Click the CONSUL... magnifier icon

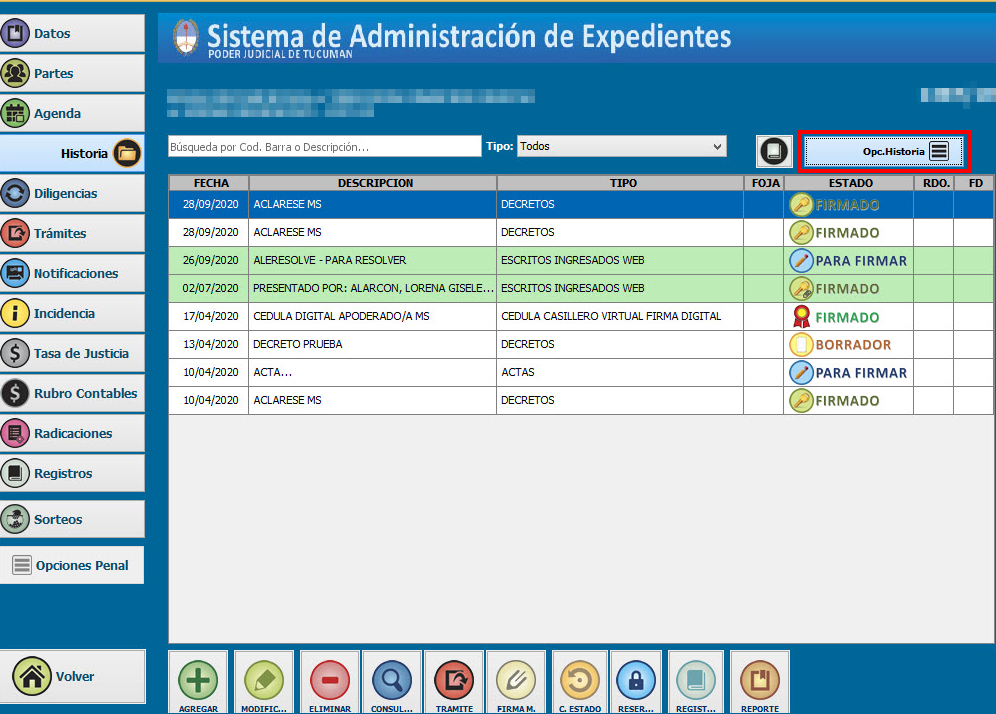point(392,680)
